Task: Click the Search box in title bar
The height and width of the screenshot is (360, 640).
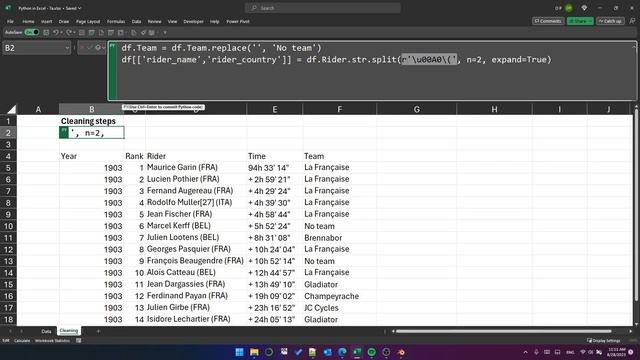Action: pyautogui.click(x=322, y=8)
